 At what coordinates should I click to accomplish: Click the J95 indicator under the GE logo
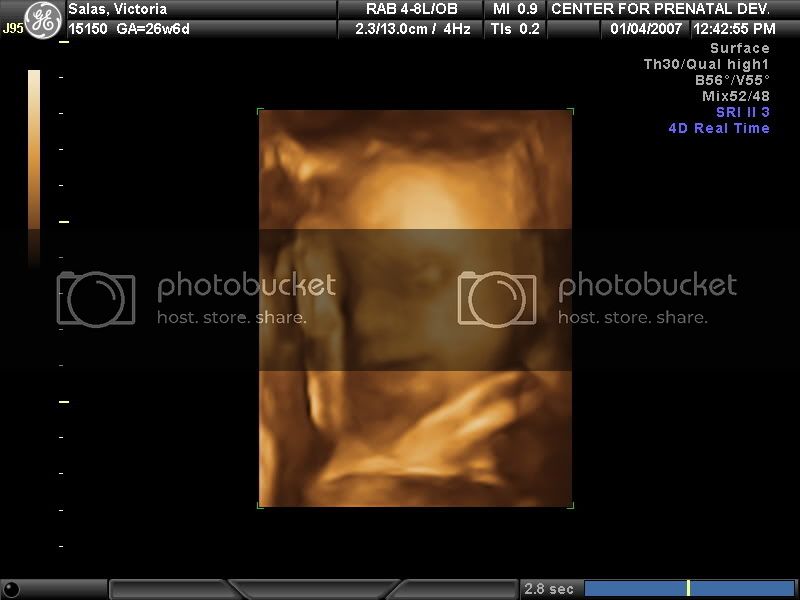(12, 29)
